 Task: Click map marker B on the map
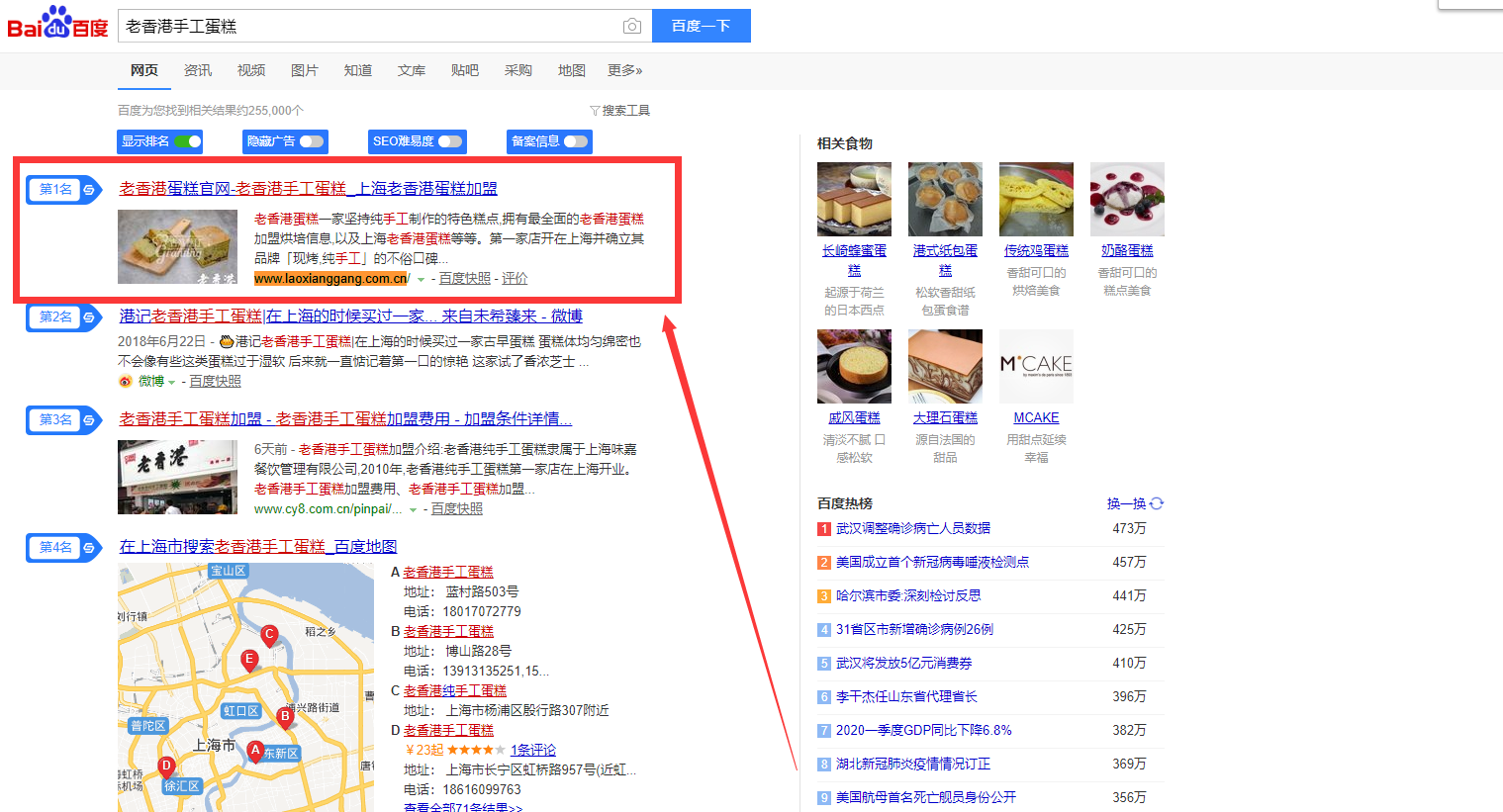click(285, 718)
